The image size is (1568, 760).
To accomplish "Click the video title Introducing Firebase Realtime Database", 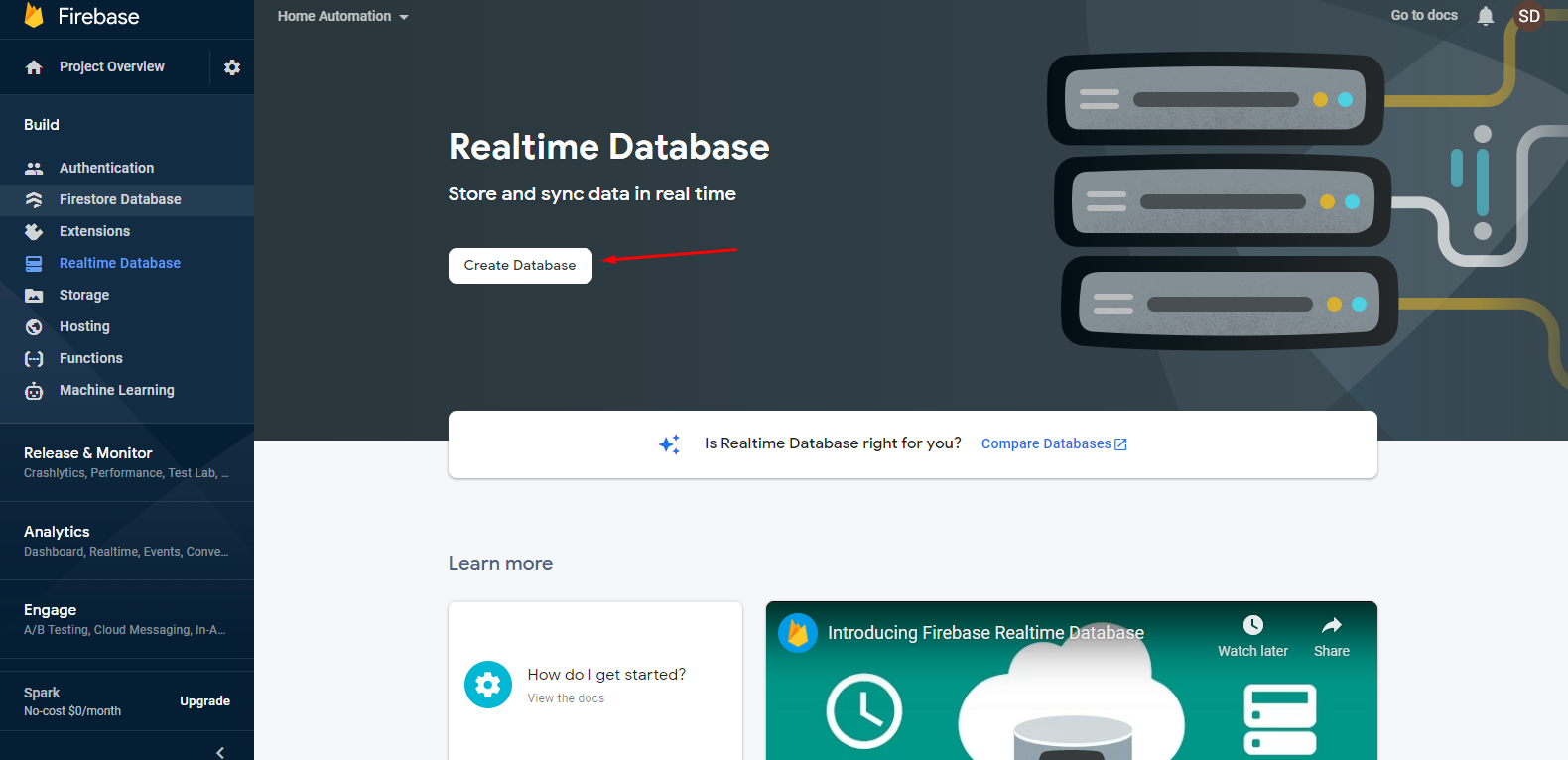I will tap(985, 633).
